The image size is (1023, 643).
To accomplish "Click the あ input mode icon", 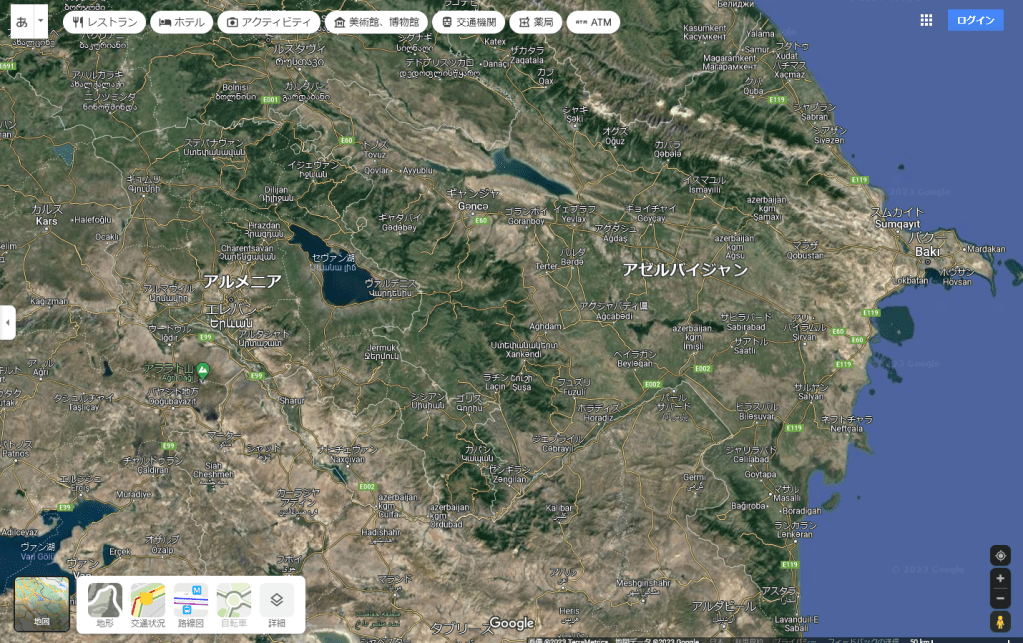I will click(x=21, y=20).
